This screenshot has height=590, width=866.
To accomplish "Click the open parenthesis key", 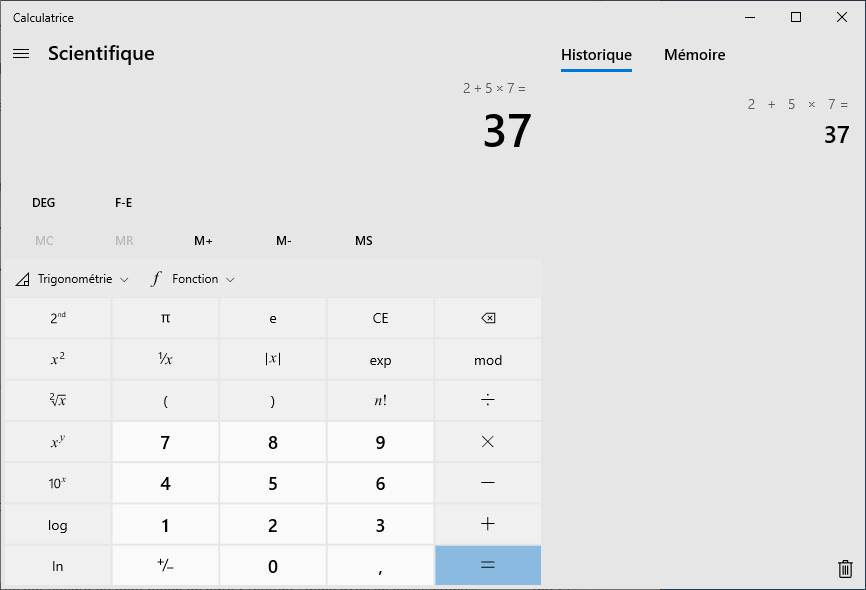I will tap(165, 400).
